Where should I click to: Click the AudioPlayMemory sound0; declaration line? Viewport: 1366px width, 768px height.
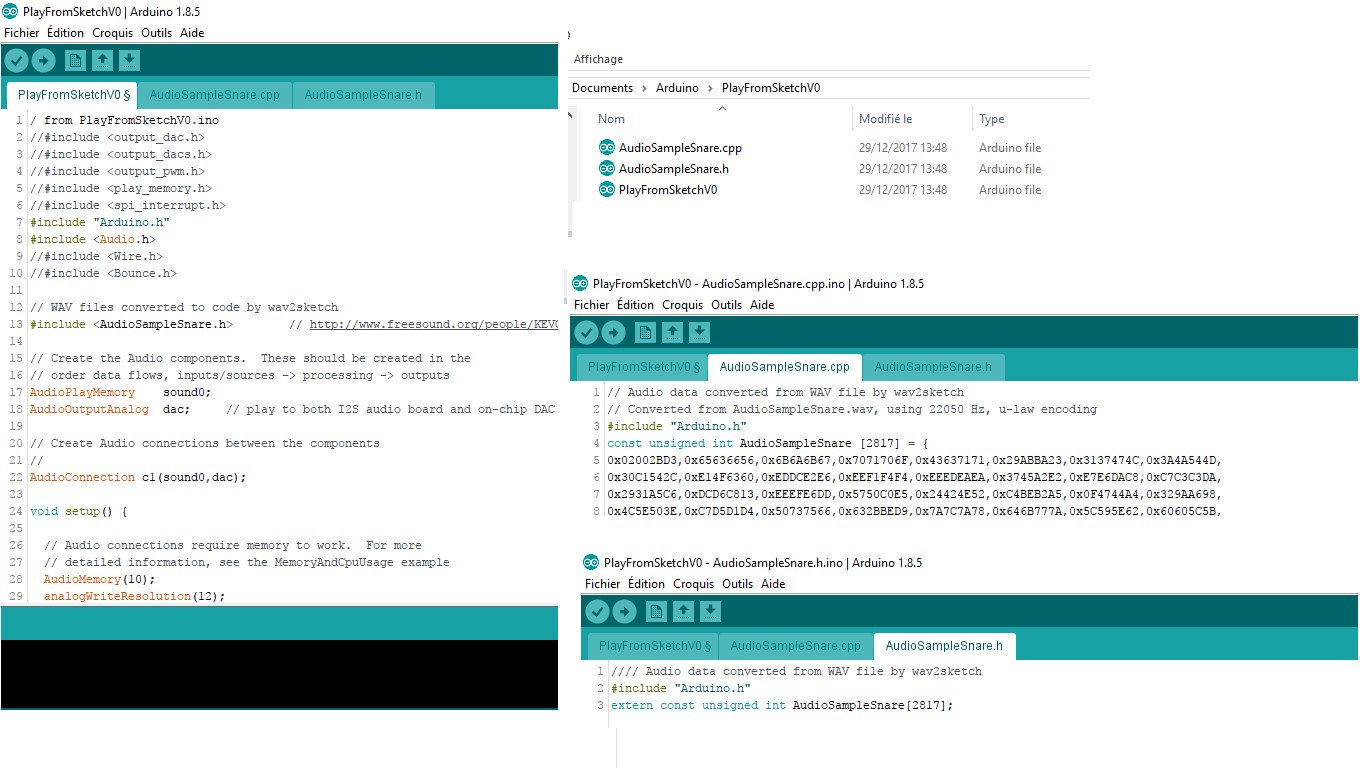click(x=121, y=393)
